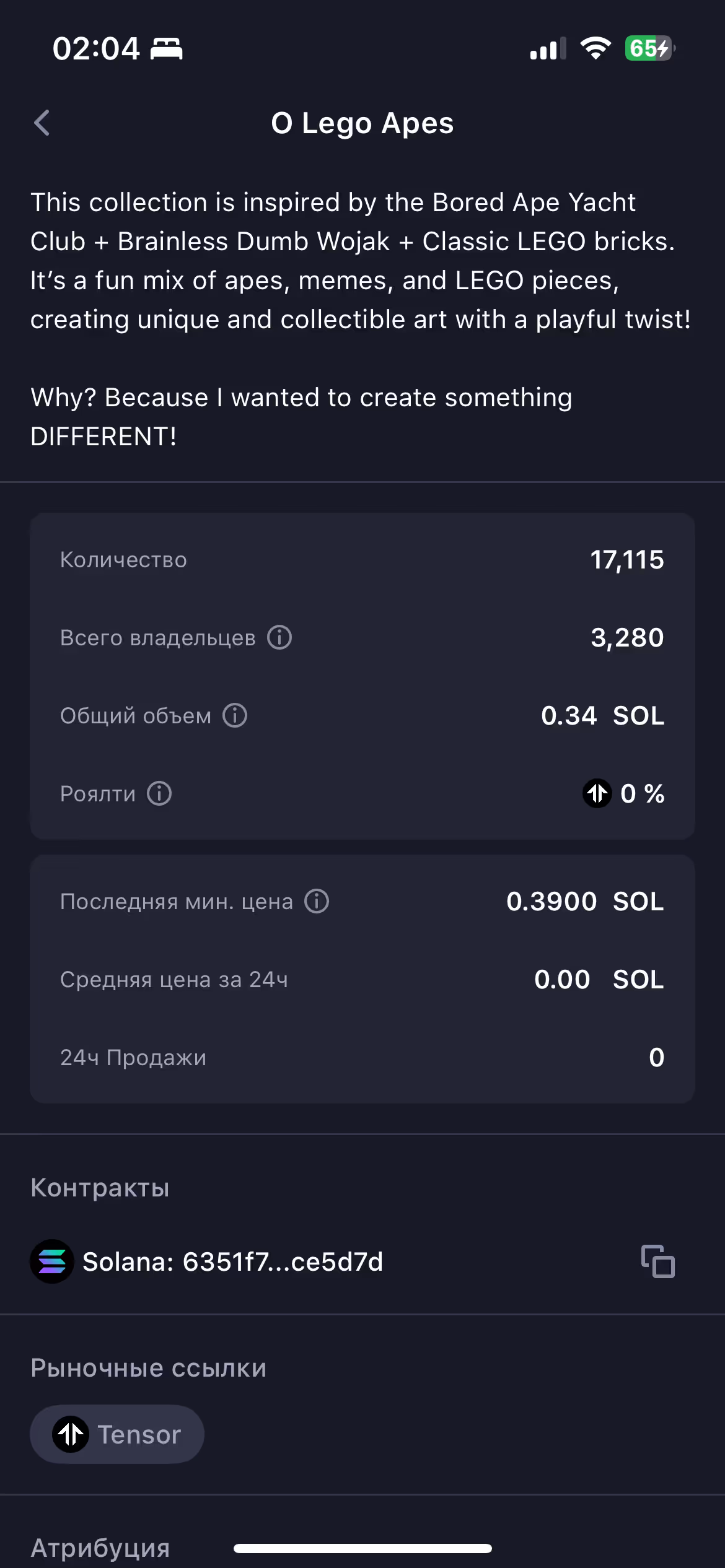Image resolution: width=725 pixels, height=1568 pixels.
Task: Tap the Solana logo icon
Action: click(x=52, y=1261)
